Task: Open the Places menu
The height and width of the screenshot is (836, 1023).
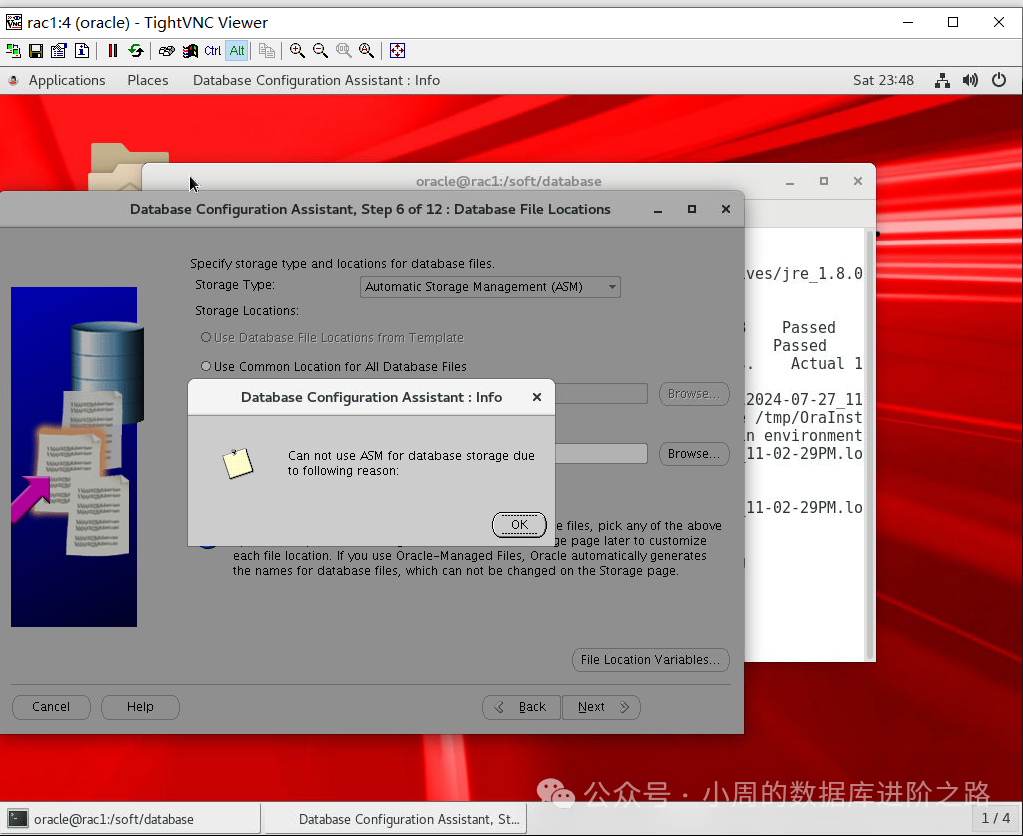Action: [147, 80]
